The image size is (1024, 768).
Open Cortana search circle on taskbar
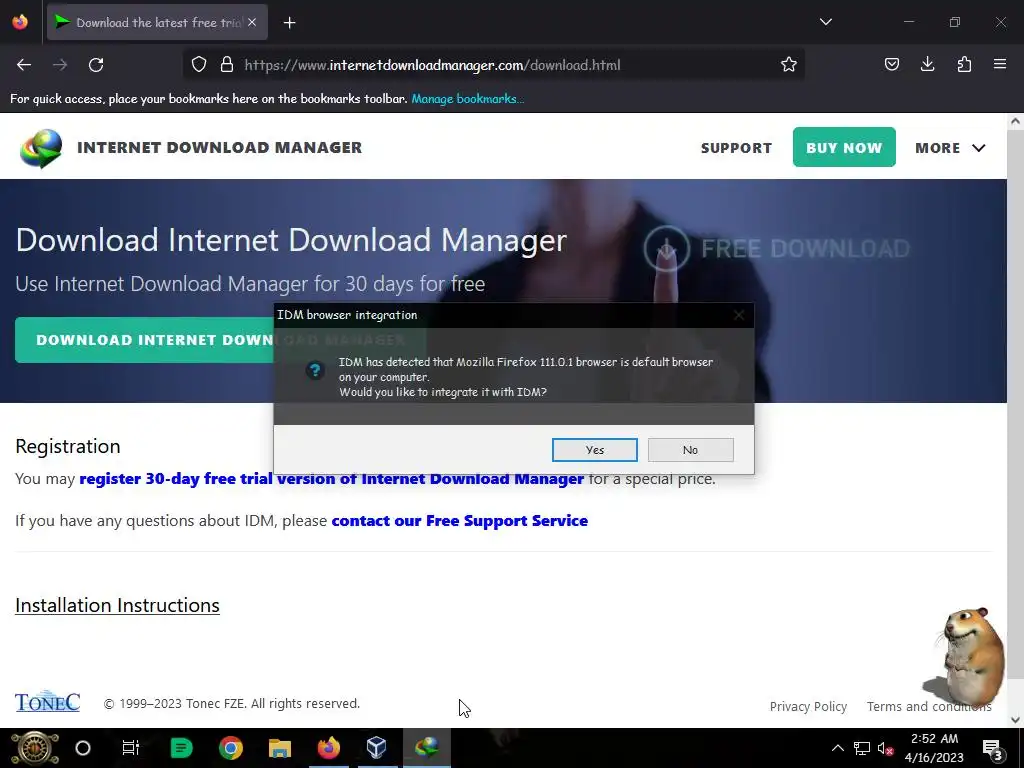click(x=83, y=748)
